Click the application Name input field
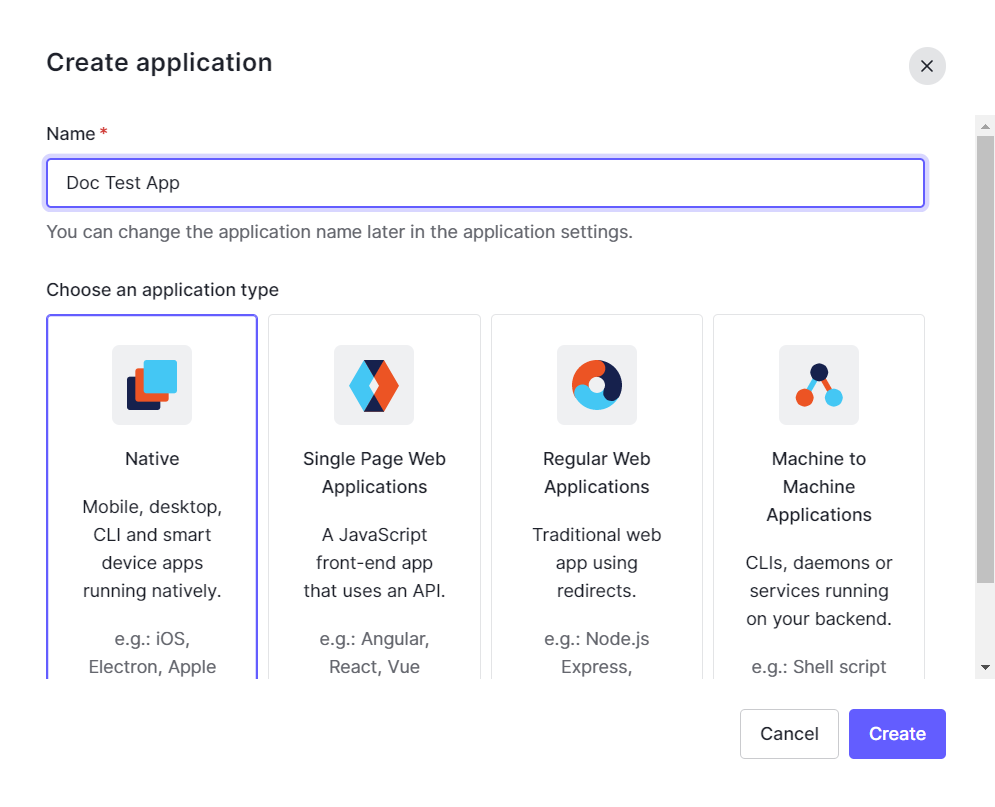Screen dimensions: 995x807 [x=485, y=183]
